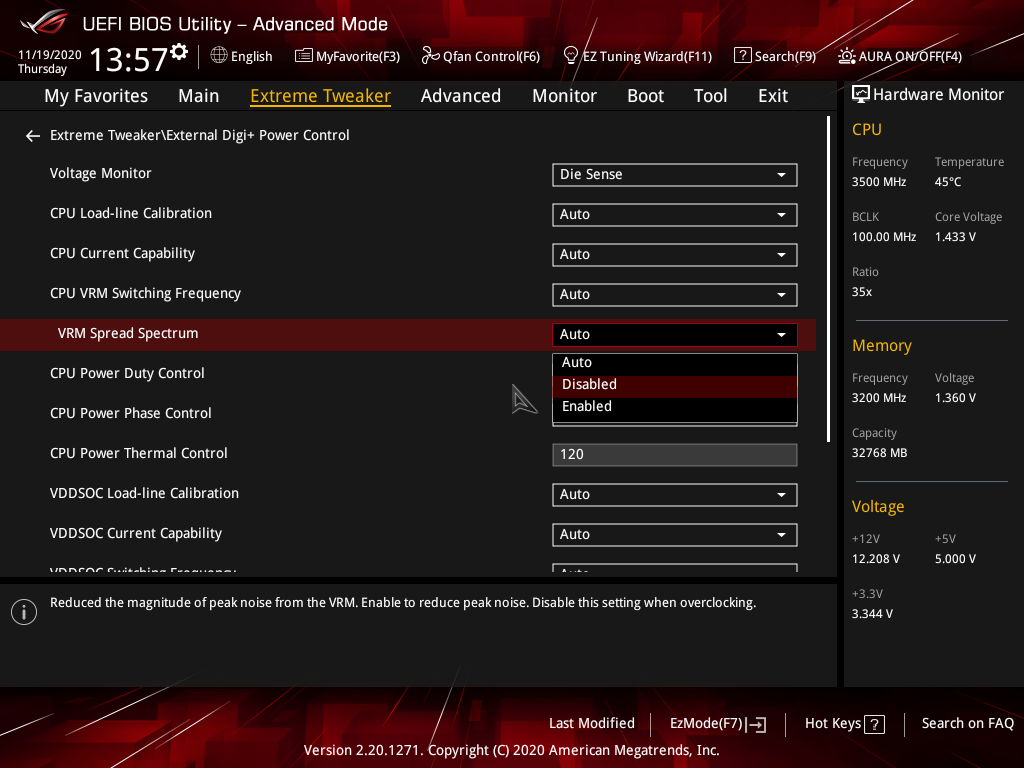Image resolution: width=1024 pixels, height=768 pixels.
Task: Open CPU Current Capability dropdown
Action: pos(675,255)
